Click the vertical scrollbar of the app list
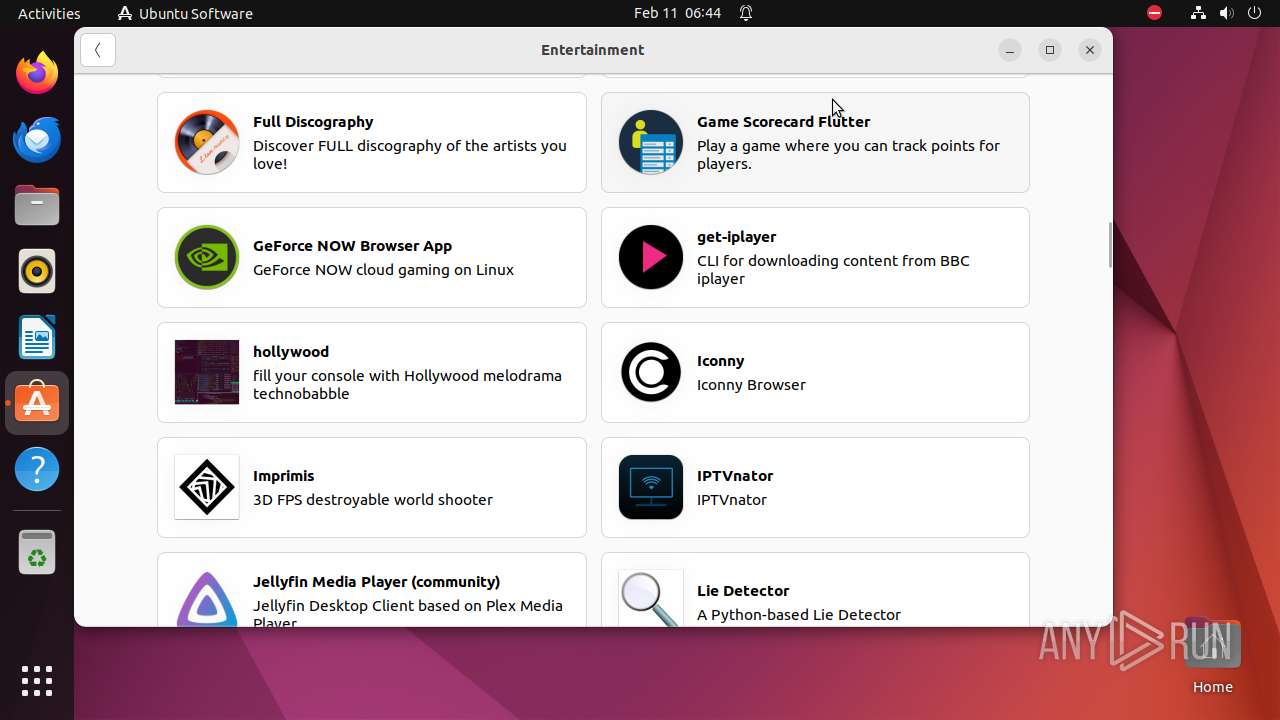Screen dimensions: 1280x720 (1109, 245)
